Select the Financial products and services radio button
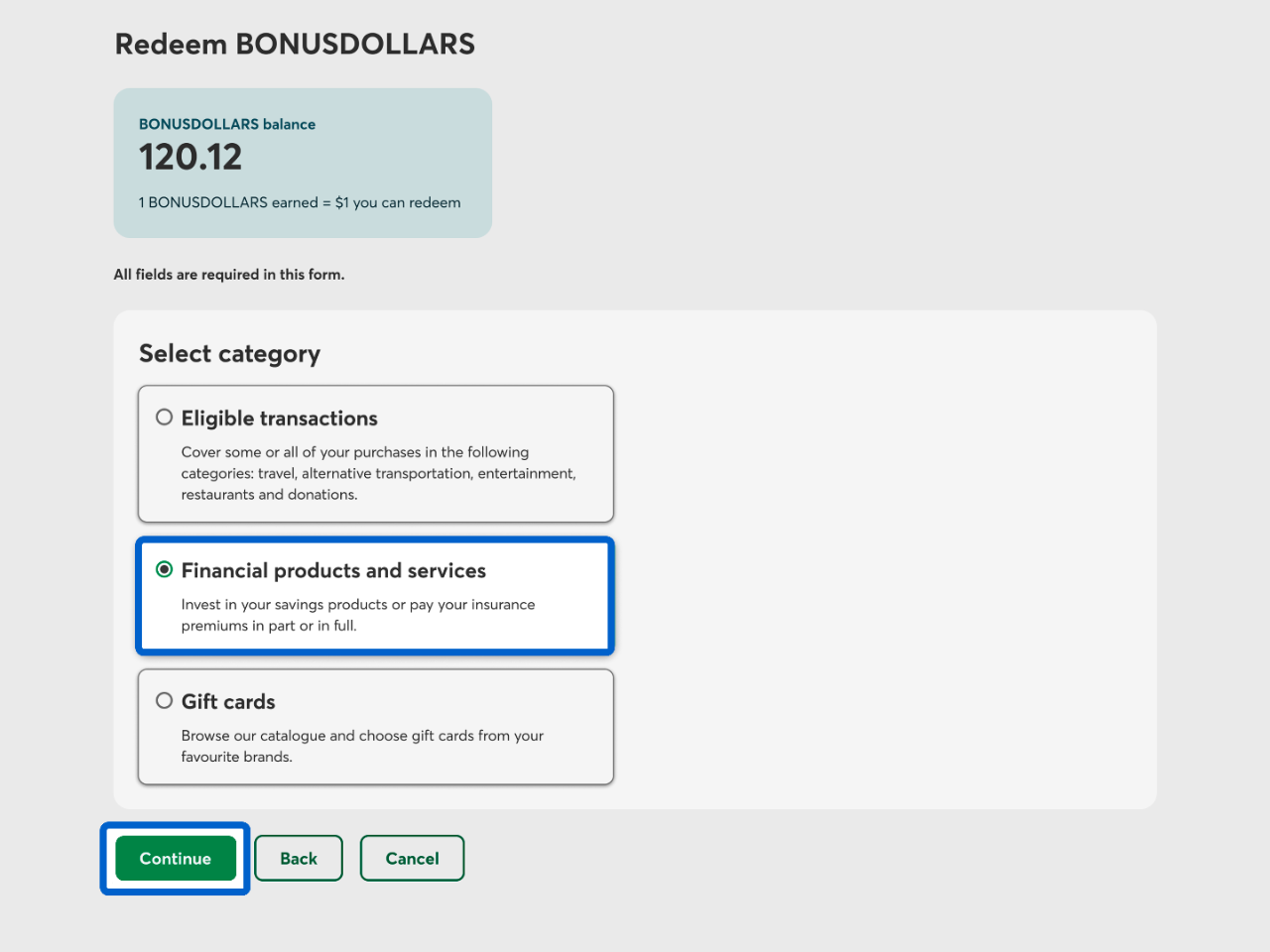1270x952 pixels. coord(165,569)
